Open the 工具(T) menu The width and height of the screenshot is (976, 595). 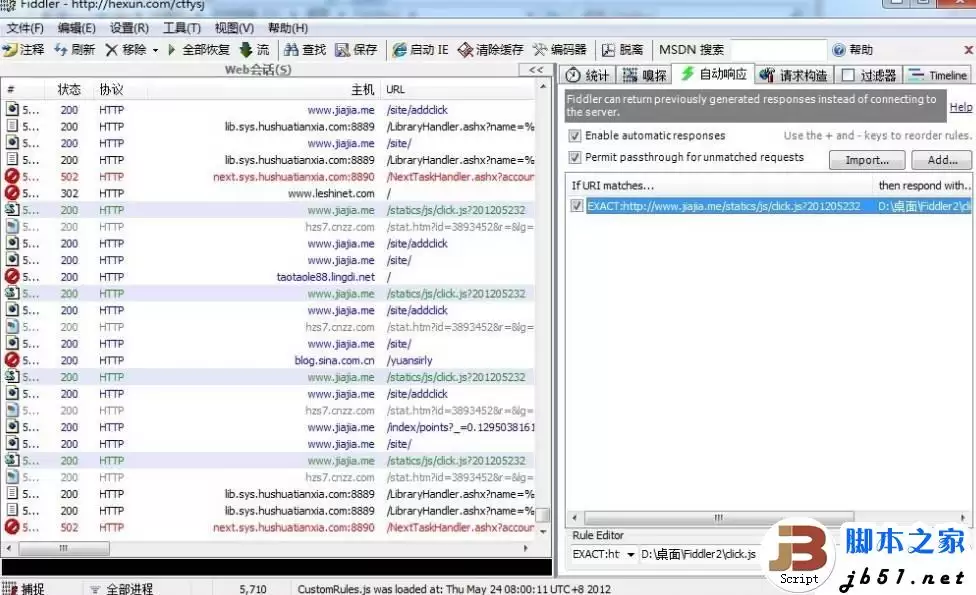(181, 28)
